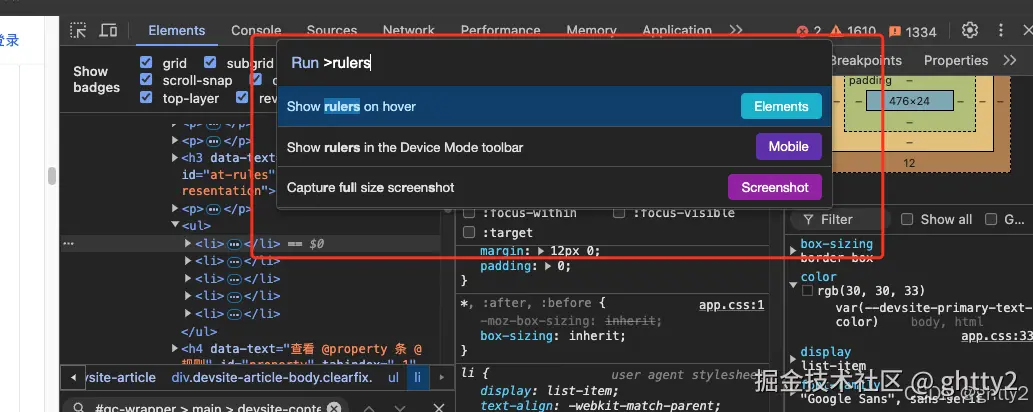
Task: Expand ellipsis in the selected li node
Action: point(234,244)
